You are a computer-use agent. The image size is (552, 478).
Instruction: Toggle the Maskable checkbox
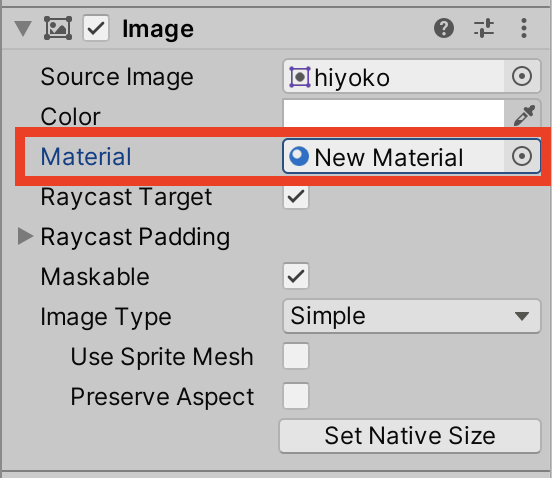coord(296,276)
